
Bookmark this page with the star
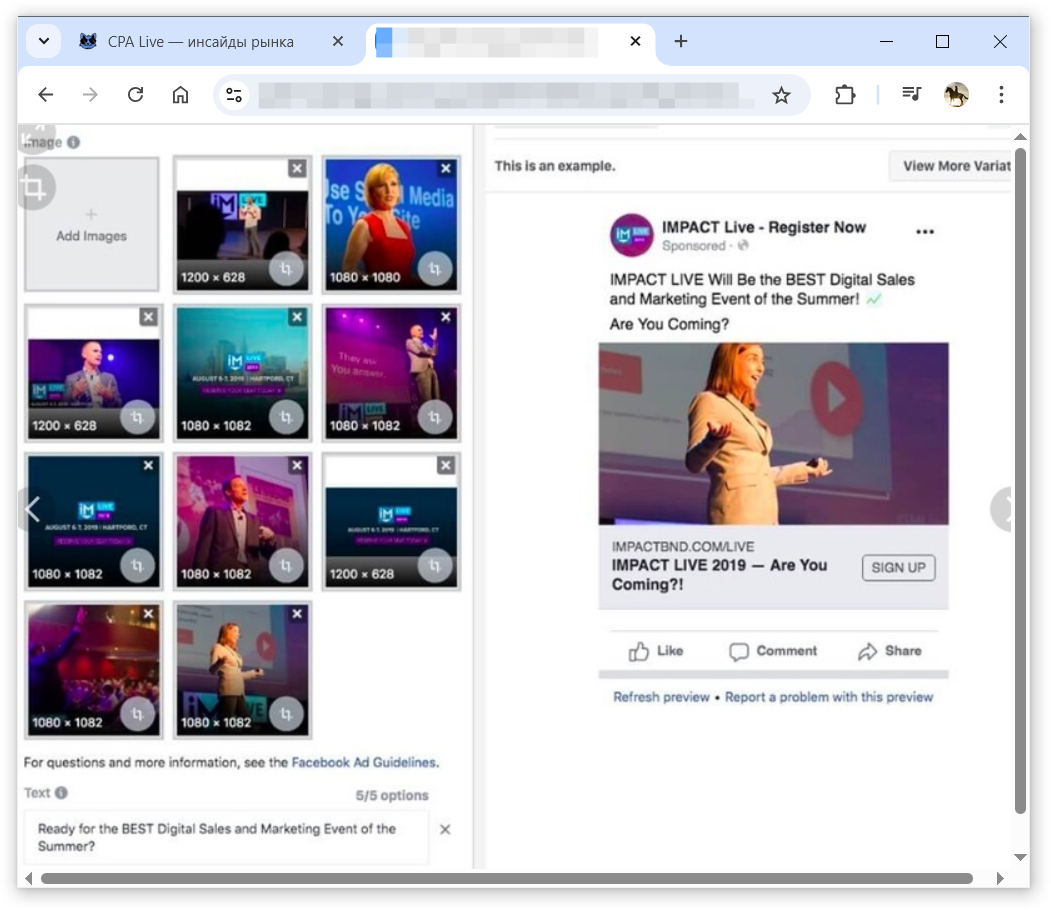(781, 95)
